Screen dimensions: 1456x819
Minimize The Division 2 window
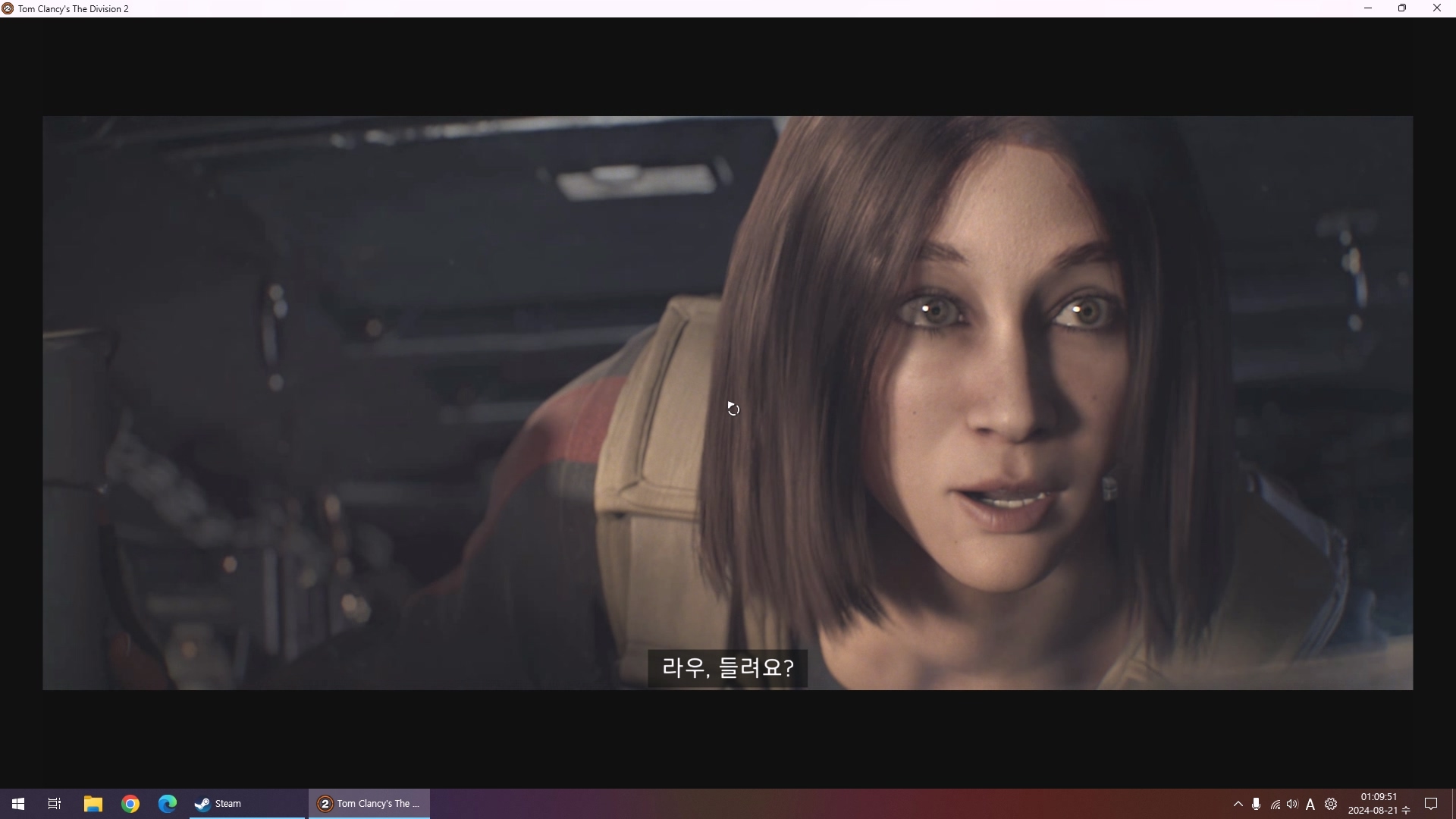pyautogui.click(x=1368, y=8)
